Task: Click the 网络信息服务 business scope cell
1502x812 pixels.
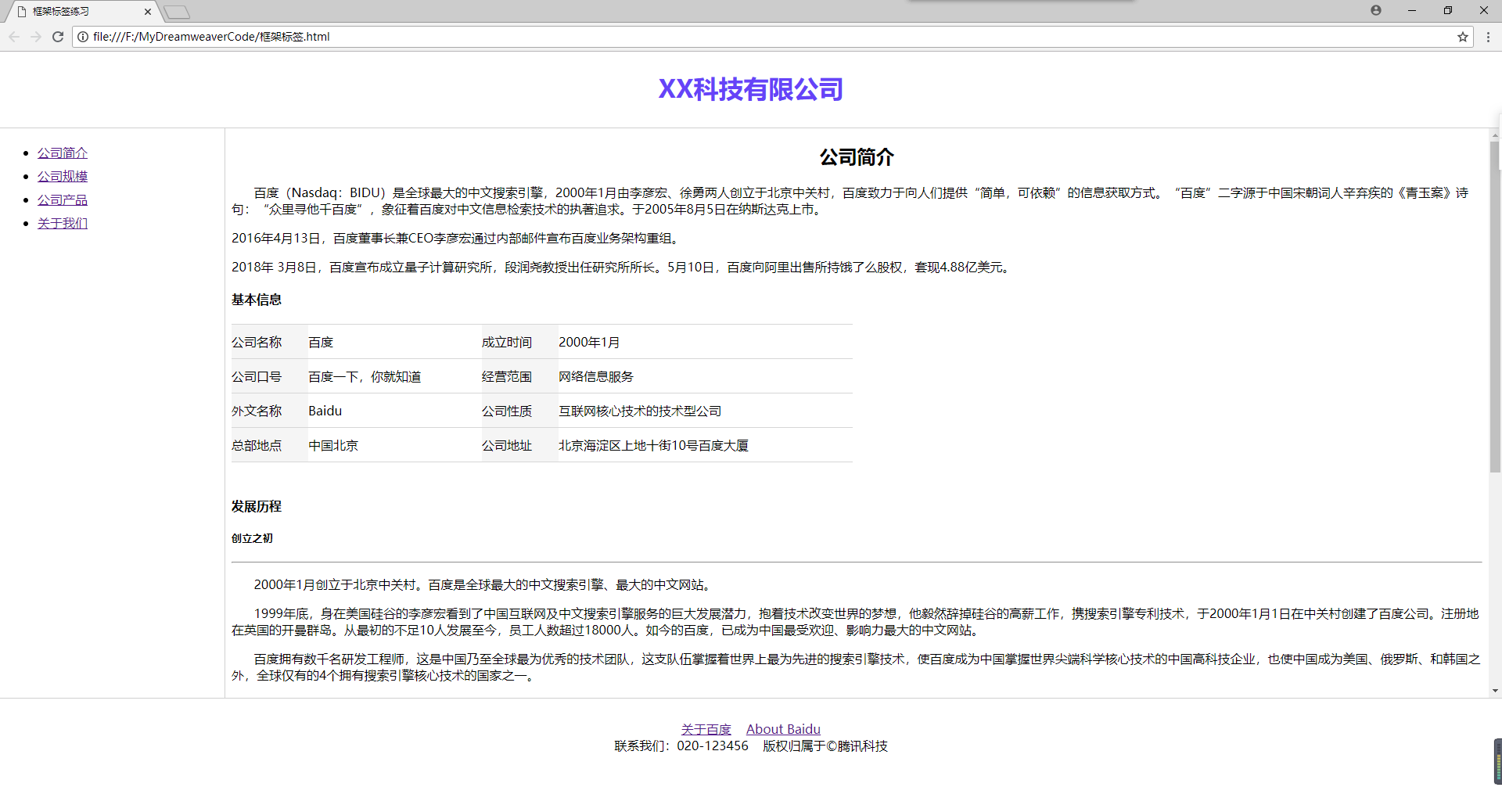Action: (x=596, y=377)
